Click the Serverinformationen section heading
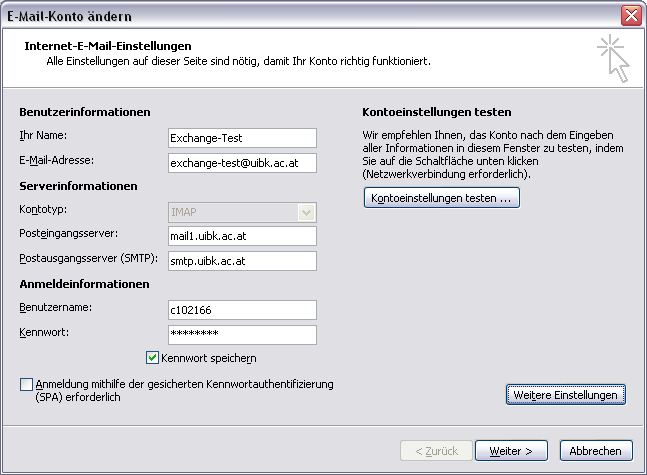Image resolution: width=647 pixels, height=475 pixels. click(78, 186)
